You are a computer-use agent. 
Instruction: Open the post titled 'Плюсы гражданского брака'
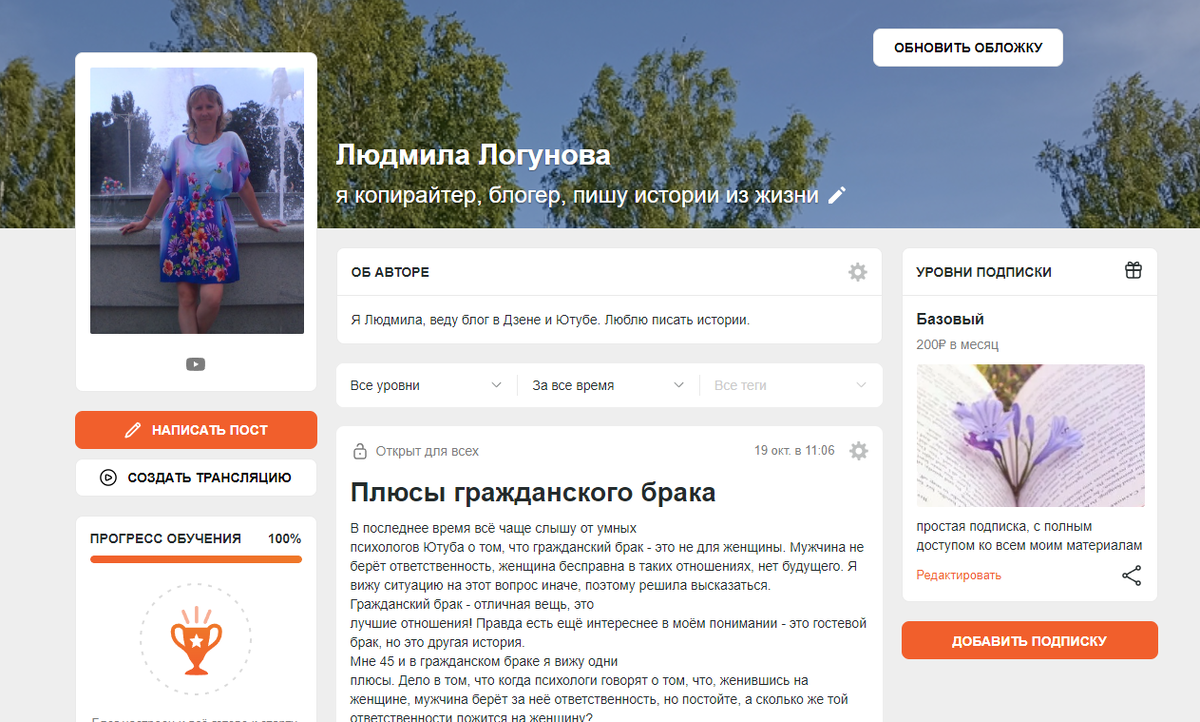point(533,492)
